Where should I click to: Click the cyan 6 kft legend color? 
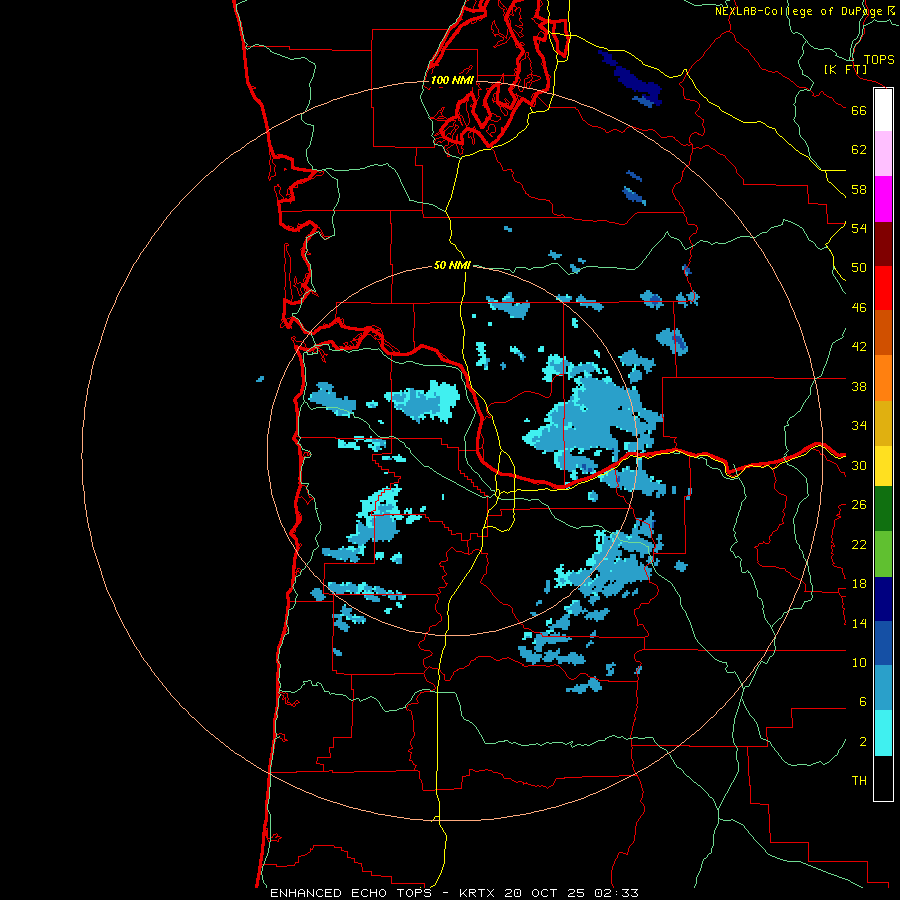[883, 733]
